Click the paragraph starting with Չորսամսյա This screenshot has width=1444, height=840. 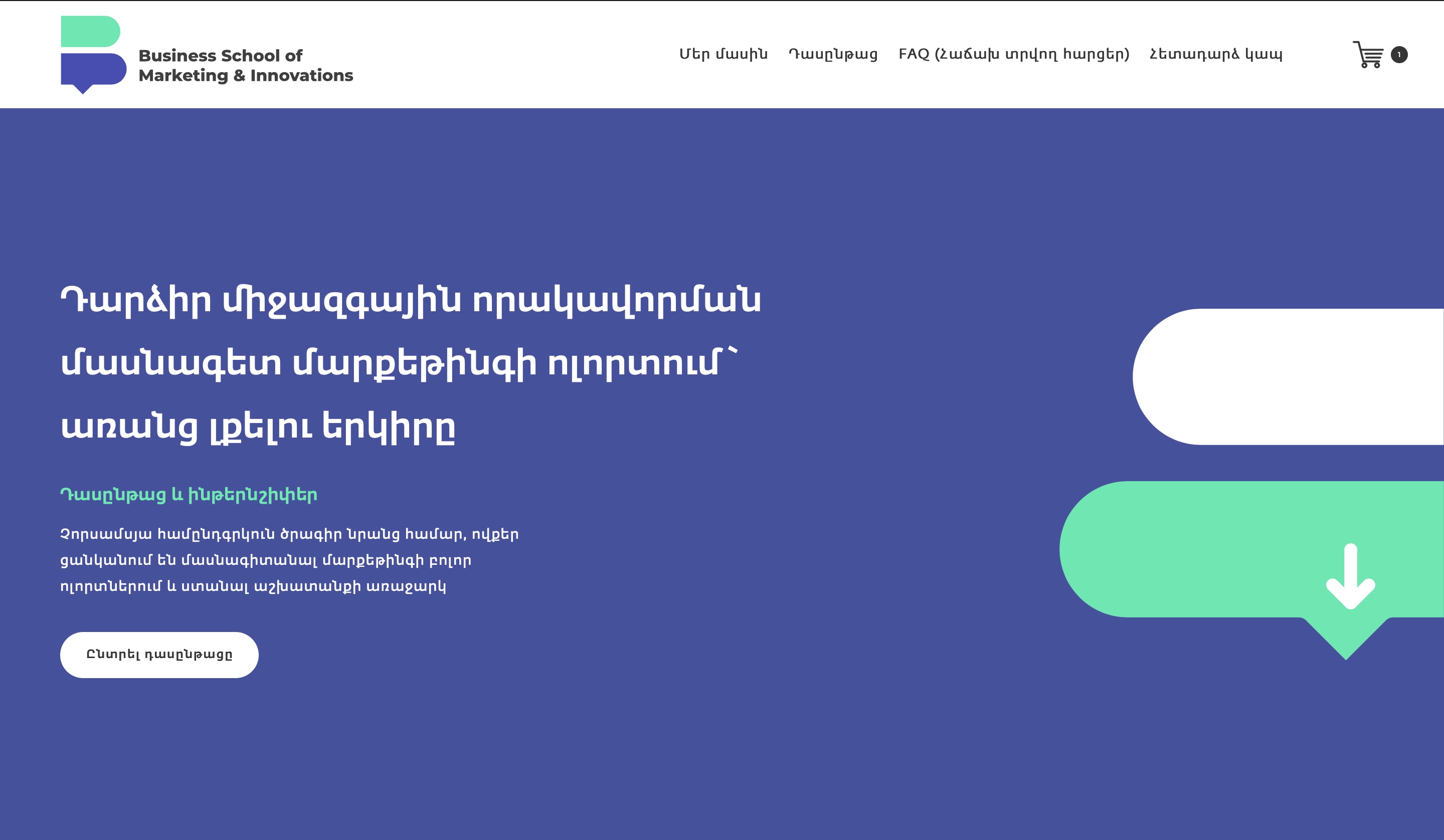click(x=289, y=534)
